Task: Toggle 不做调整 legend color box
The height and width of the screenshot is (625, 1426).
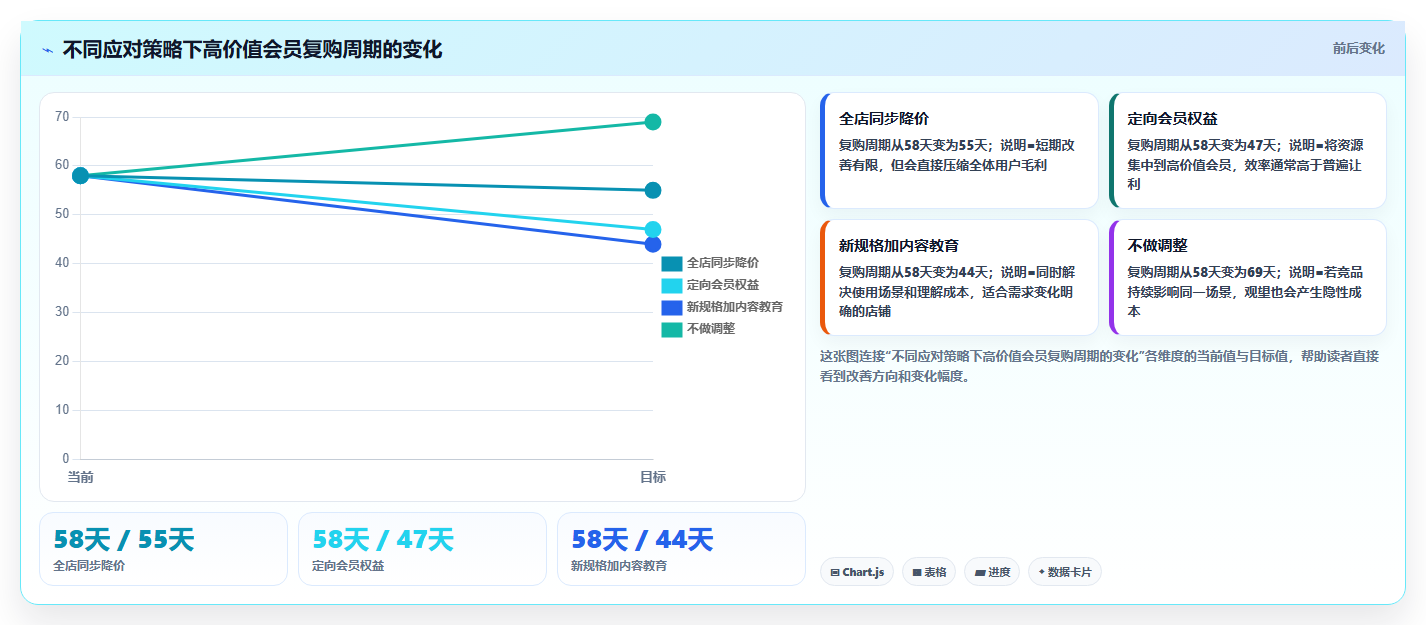Action: 672,329
